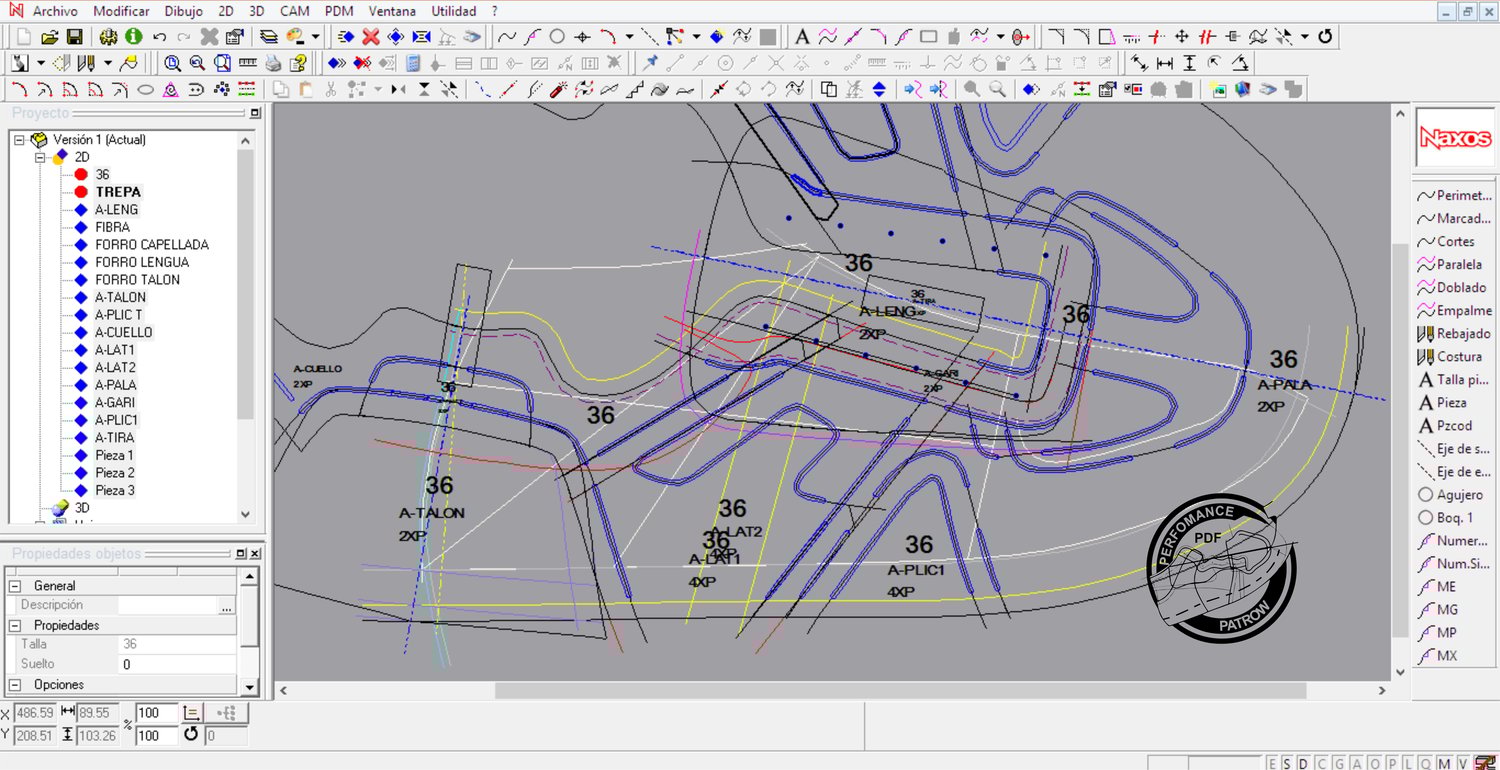
Task: Click the Save floppy disk icon
Action: coord(74,37)
